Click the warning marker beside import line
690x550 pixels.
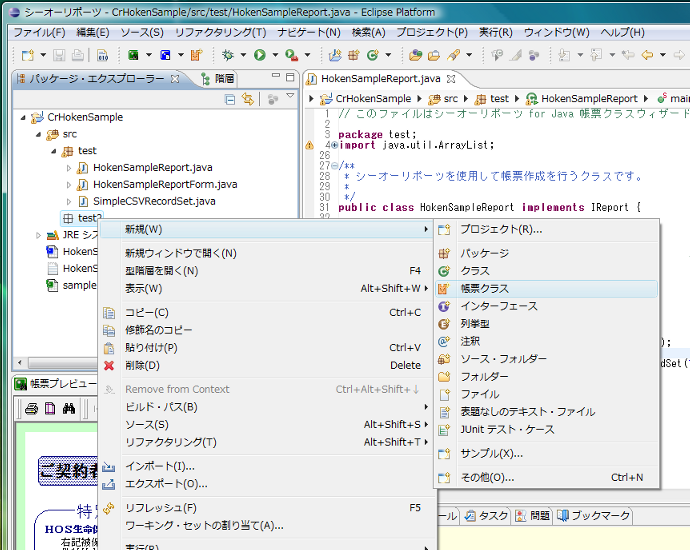[x=309, y=145]
